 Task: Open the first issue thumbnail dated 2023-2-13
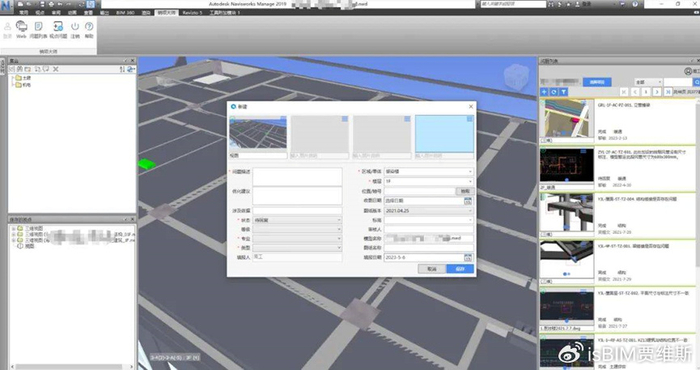coord(567,119)
